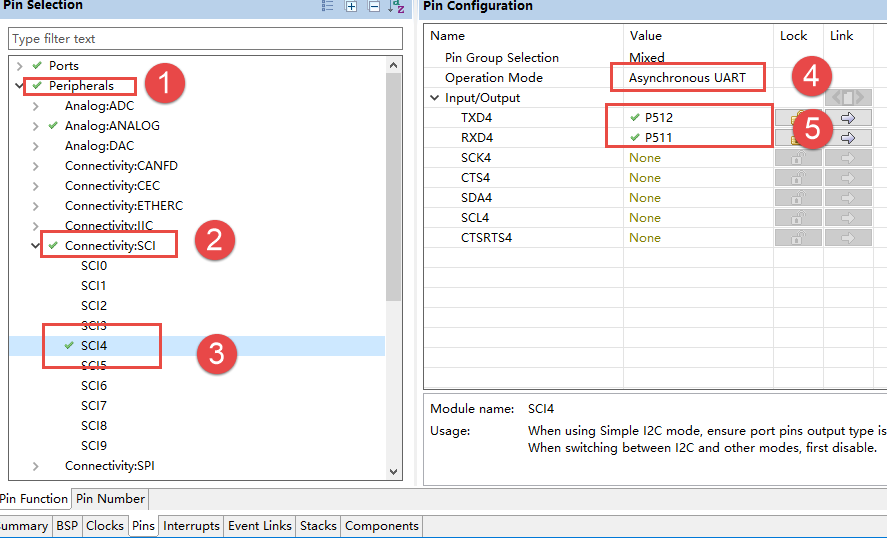Click the lock icon in SDA4 row

click(x=798, y=198)
